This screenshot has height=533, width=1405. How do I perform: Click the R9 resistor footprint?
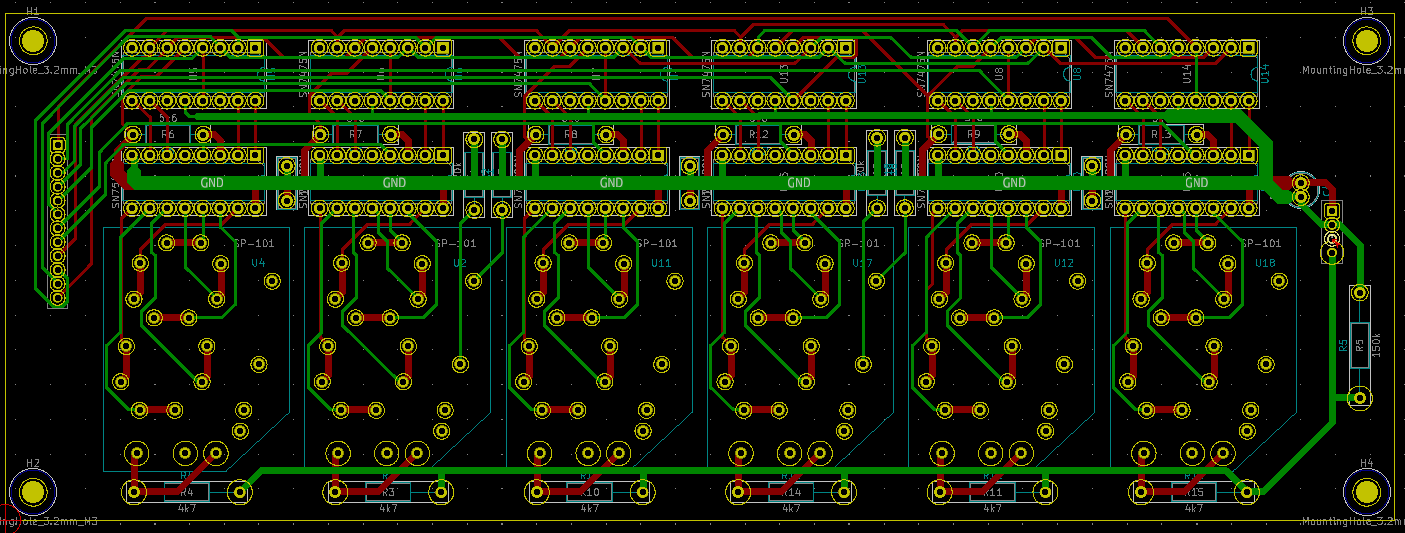click(x=973, y=135)
